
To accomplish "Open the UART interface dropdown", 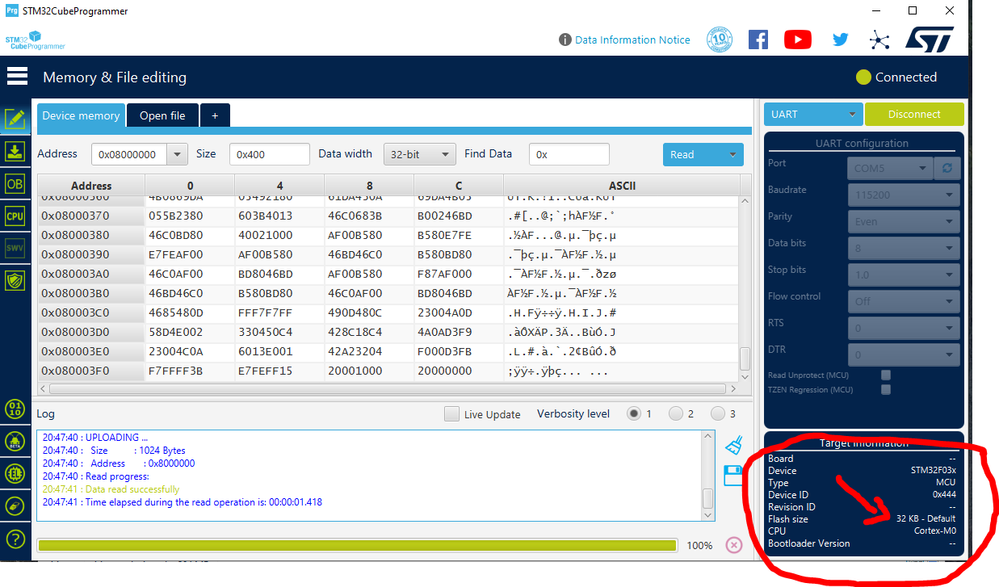I will click(813, 114).
